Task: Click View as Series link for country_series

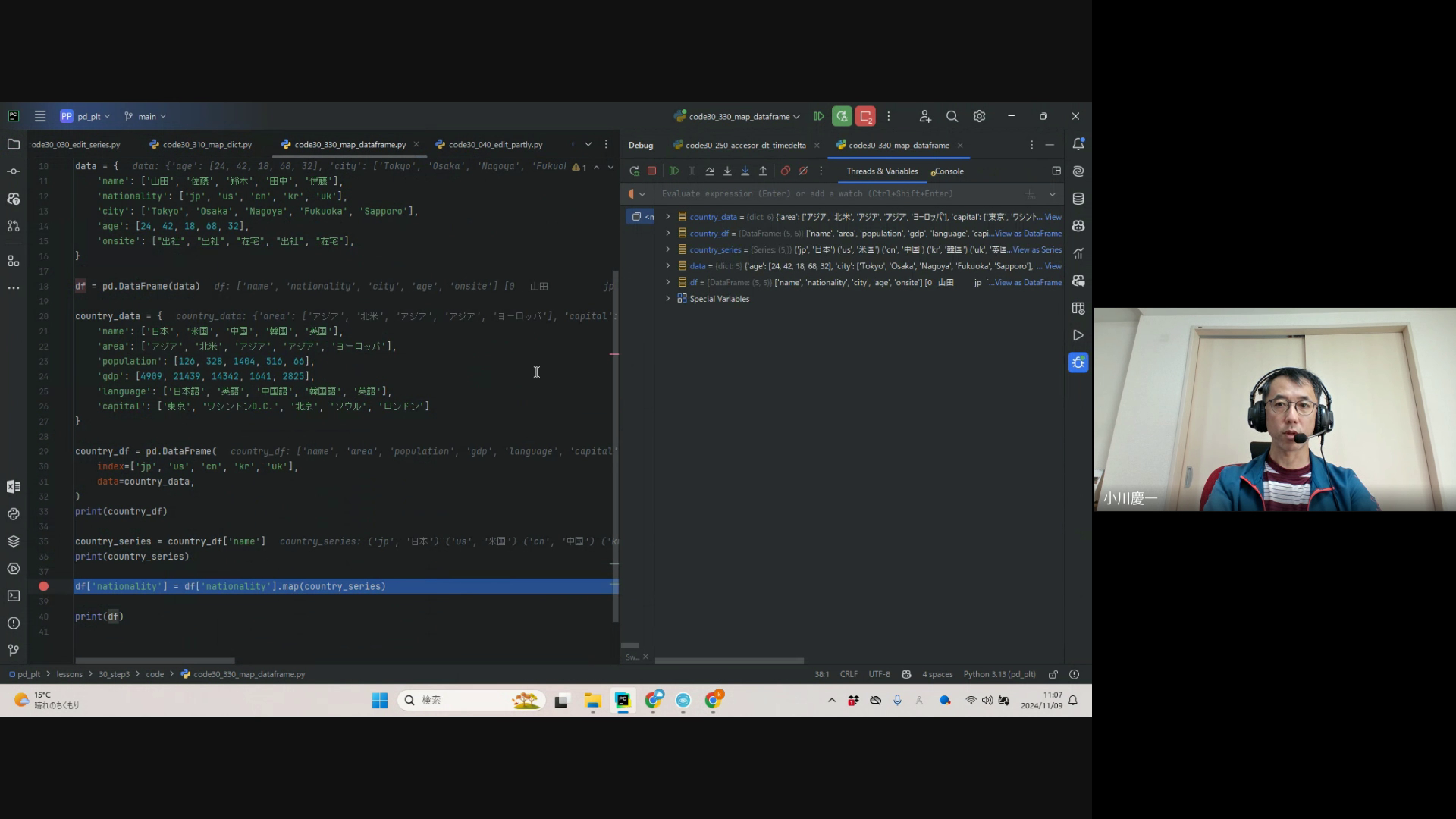Action: (1037, 249)
